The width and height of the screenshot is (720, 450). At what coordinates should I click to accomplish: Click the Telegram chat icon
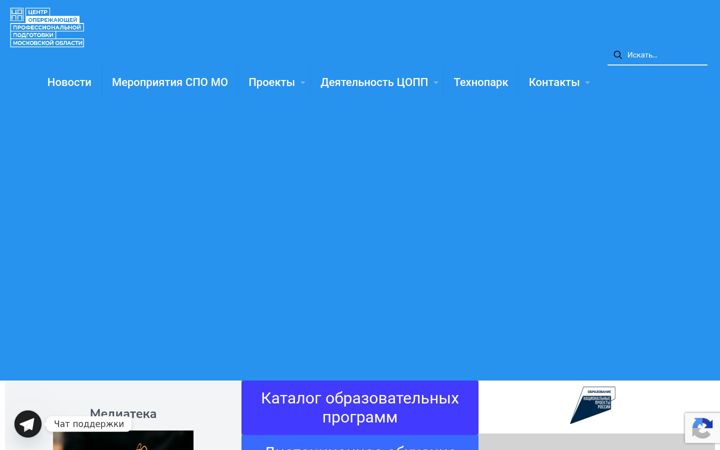(28, 424)
